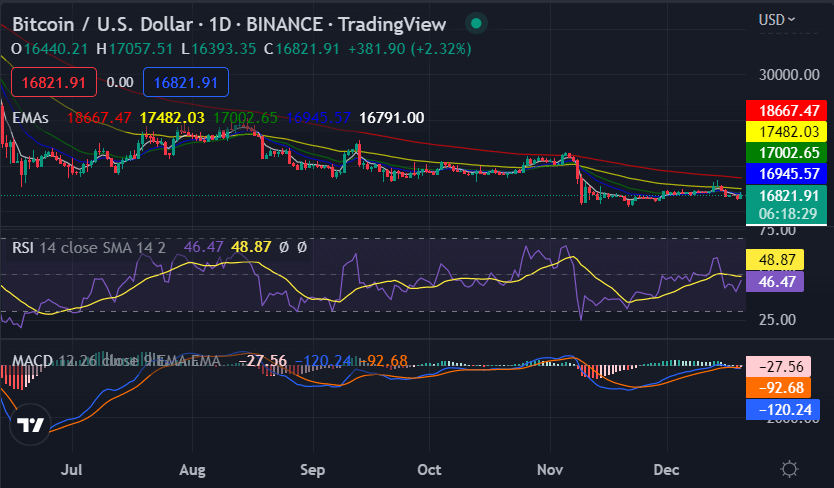The image size is (834, 488).
Task: Click the orange -92.68 signal label
Action: click(779, 387)
